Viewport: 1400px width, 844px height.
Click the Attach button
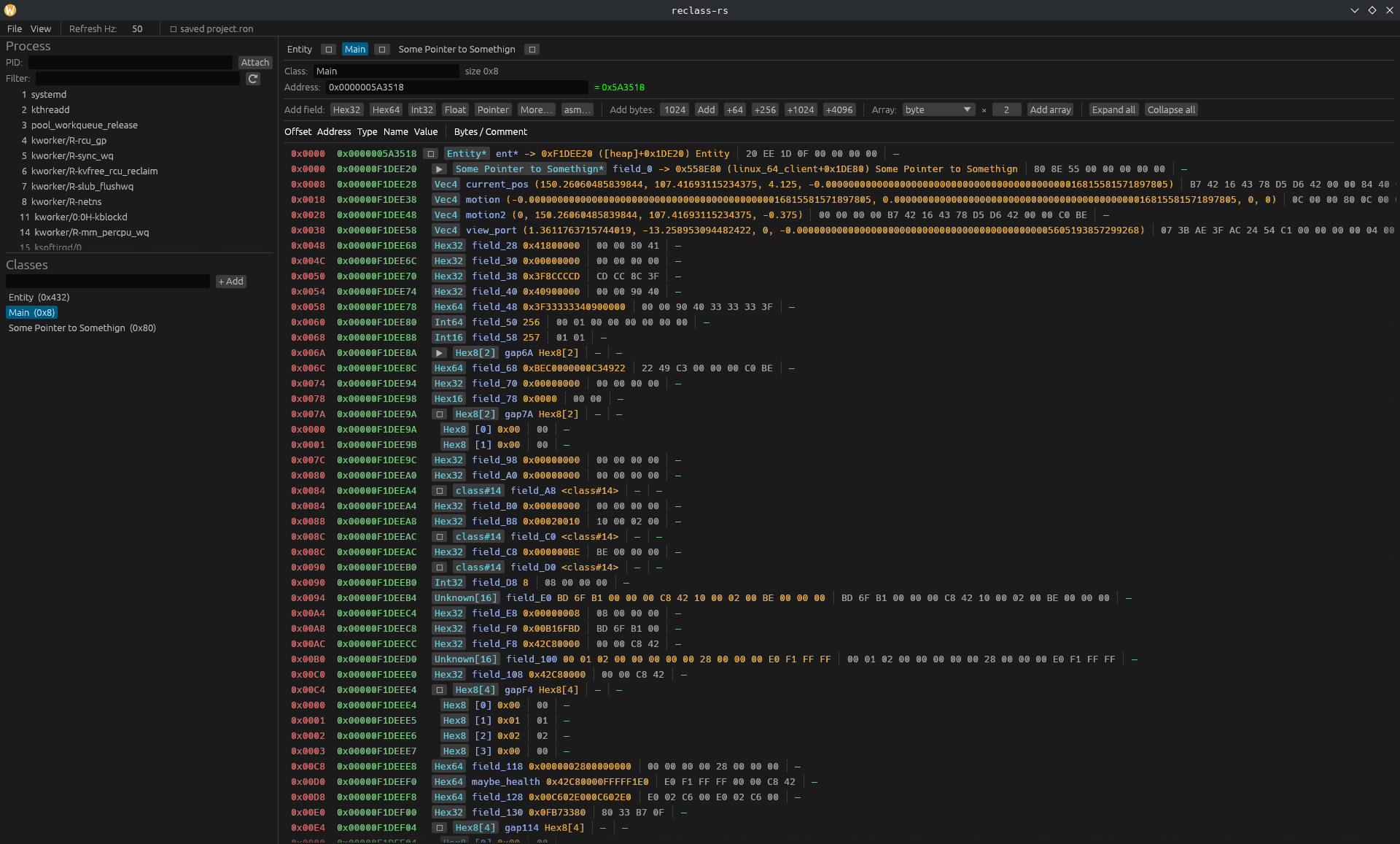pos(255,63)
